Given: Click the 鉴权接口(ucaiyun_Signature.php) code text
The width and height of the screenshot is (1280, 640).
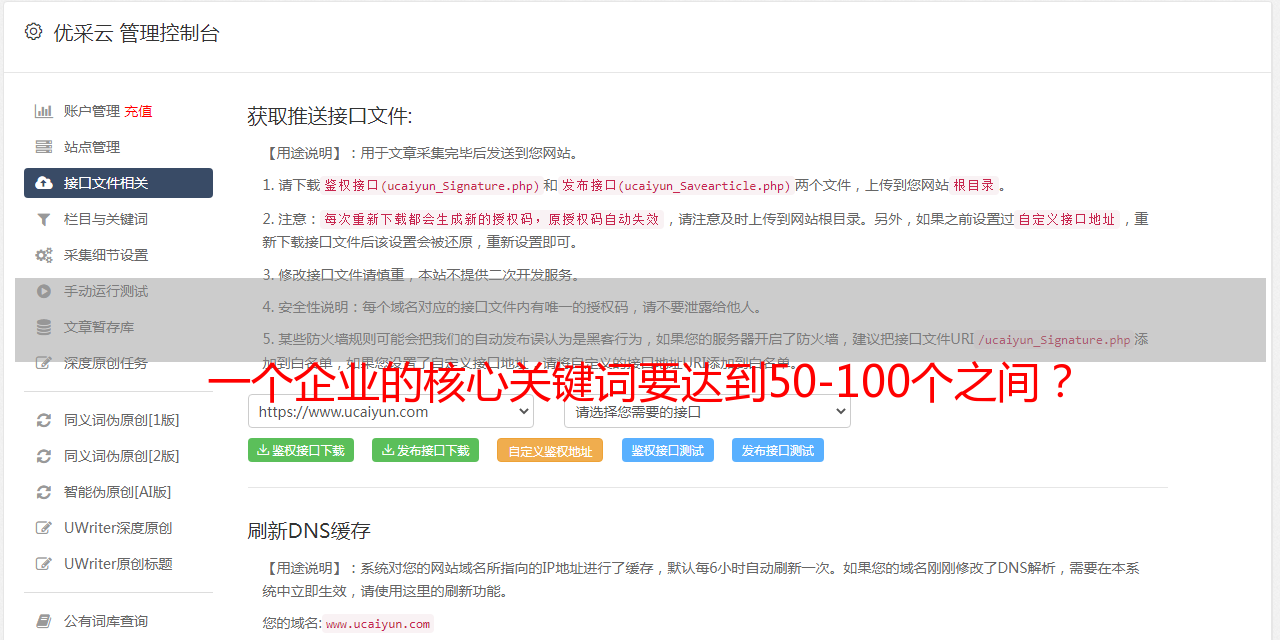Looking at the screenshot, I should tap(431, 185).
